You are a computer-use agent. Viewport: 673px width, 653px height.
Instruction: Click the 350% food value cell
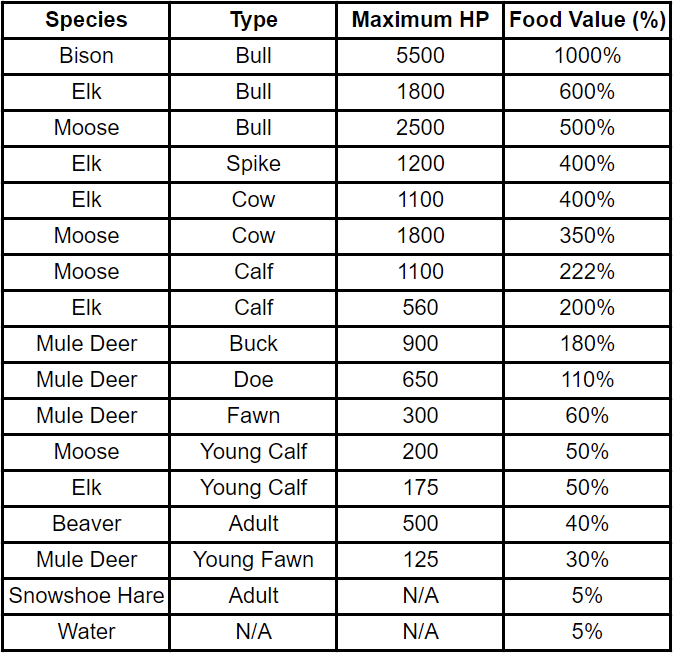587,236
